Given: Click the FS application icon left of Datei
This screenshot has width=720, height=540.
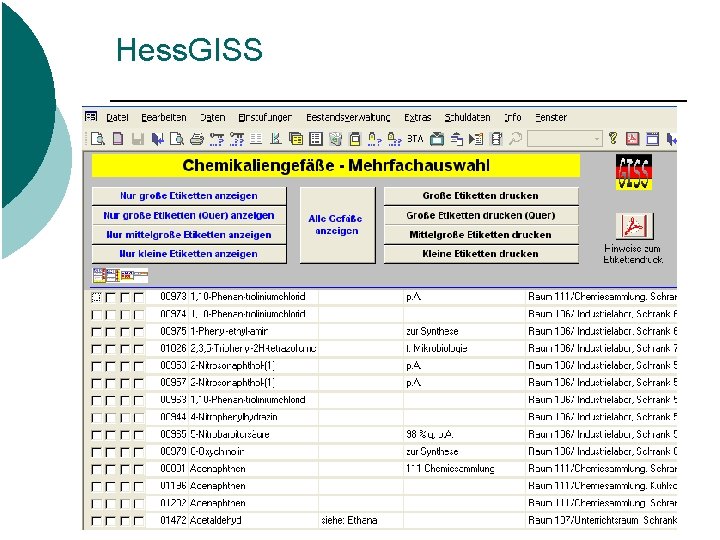Looking at the screenshot, I should point(91,117).
